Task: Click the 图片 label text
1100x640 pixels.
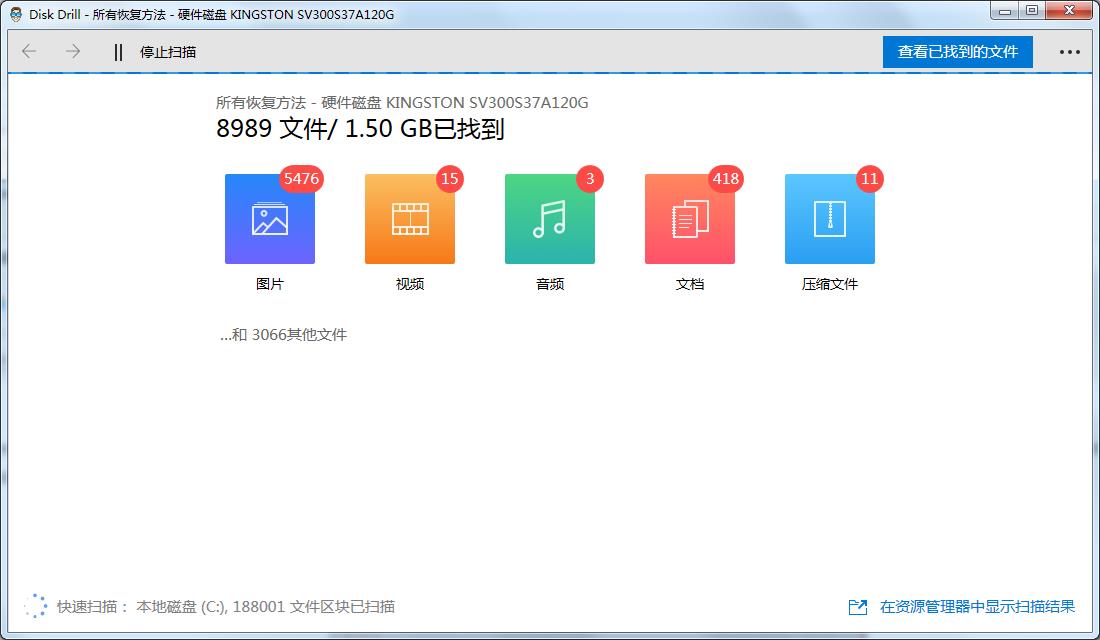Action: [x=269, y=284]
